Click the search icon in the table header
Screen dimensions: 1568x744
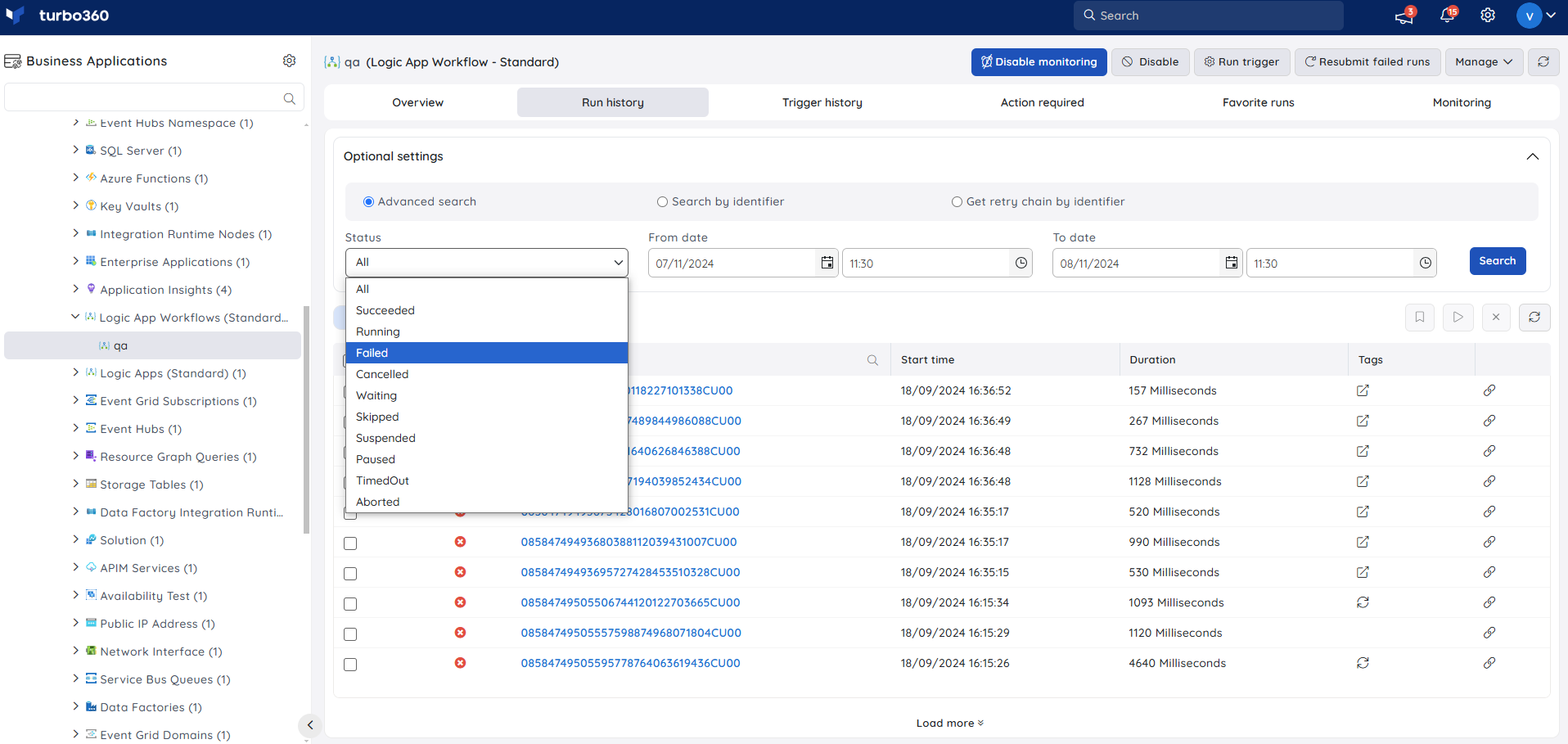(x=872, y=360)
